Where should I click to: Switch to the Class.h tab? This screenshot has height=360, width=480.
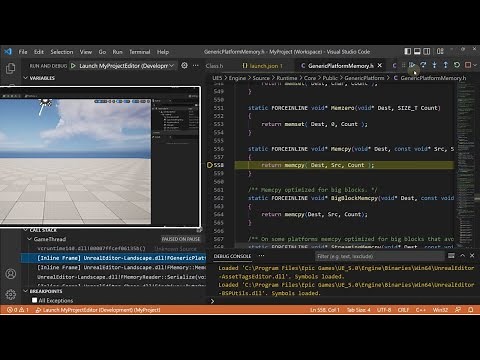(x=214, y=66)
